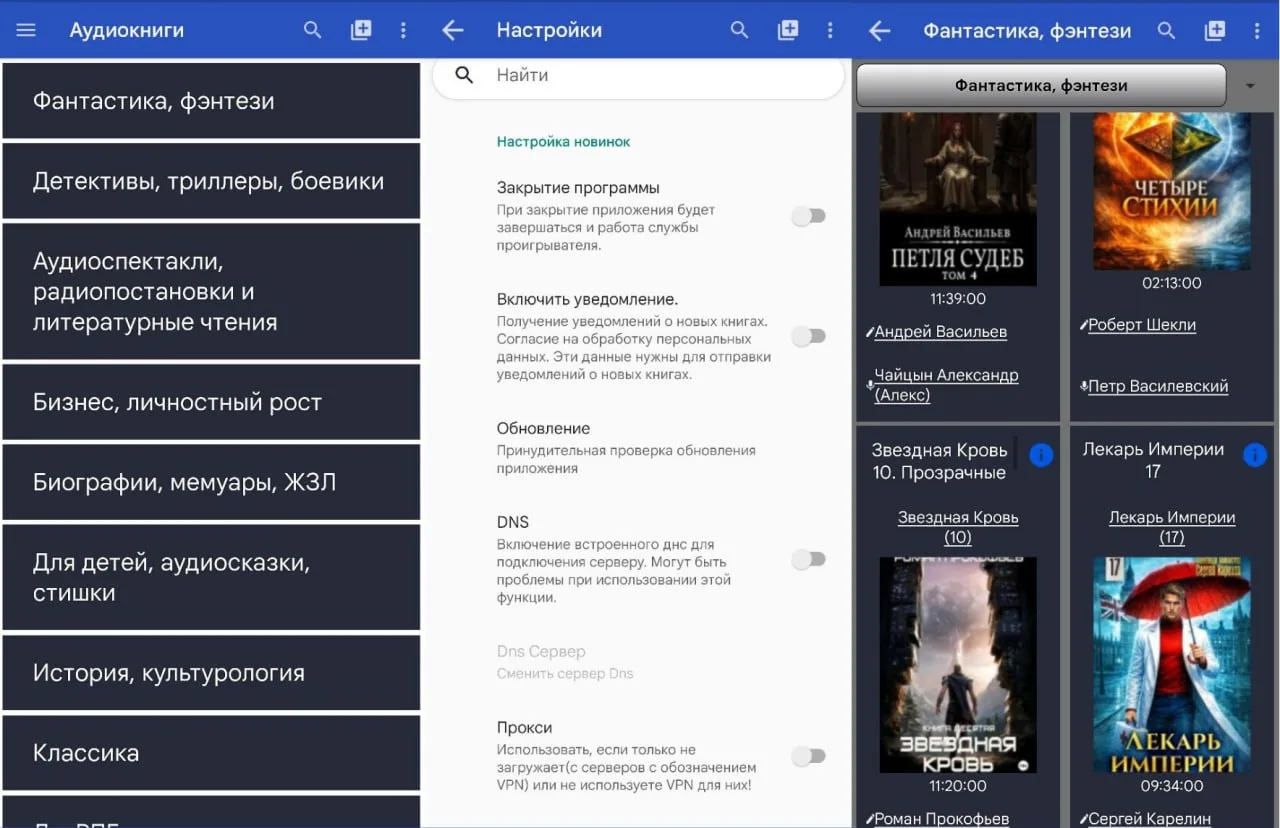The image size is (1280, 828).
Task: Toggle the Закрытие программы switch
Action: [808, 216]
